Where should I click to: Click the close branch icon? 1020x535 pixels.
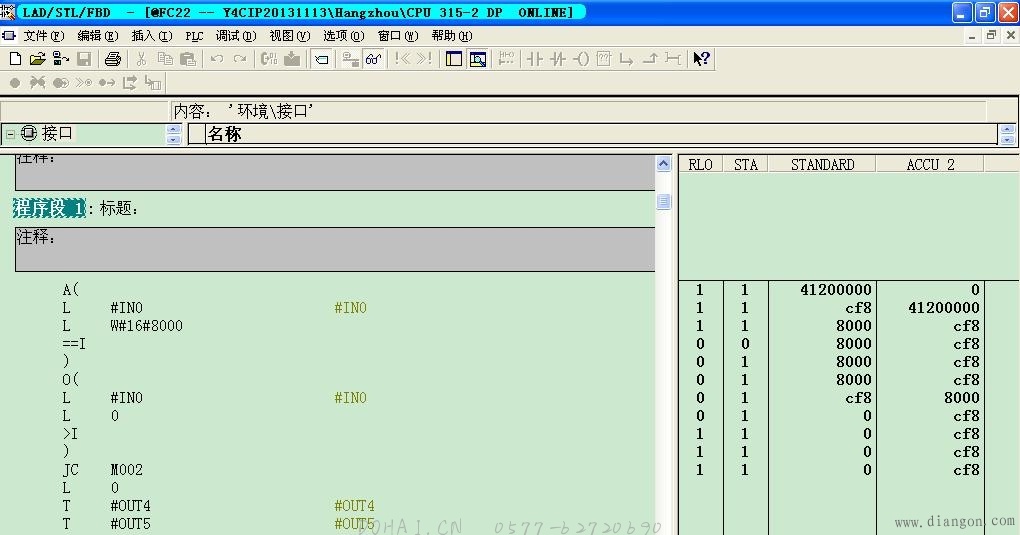pyautogui.click(x=650, y=59)
